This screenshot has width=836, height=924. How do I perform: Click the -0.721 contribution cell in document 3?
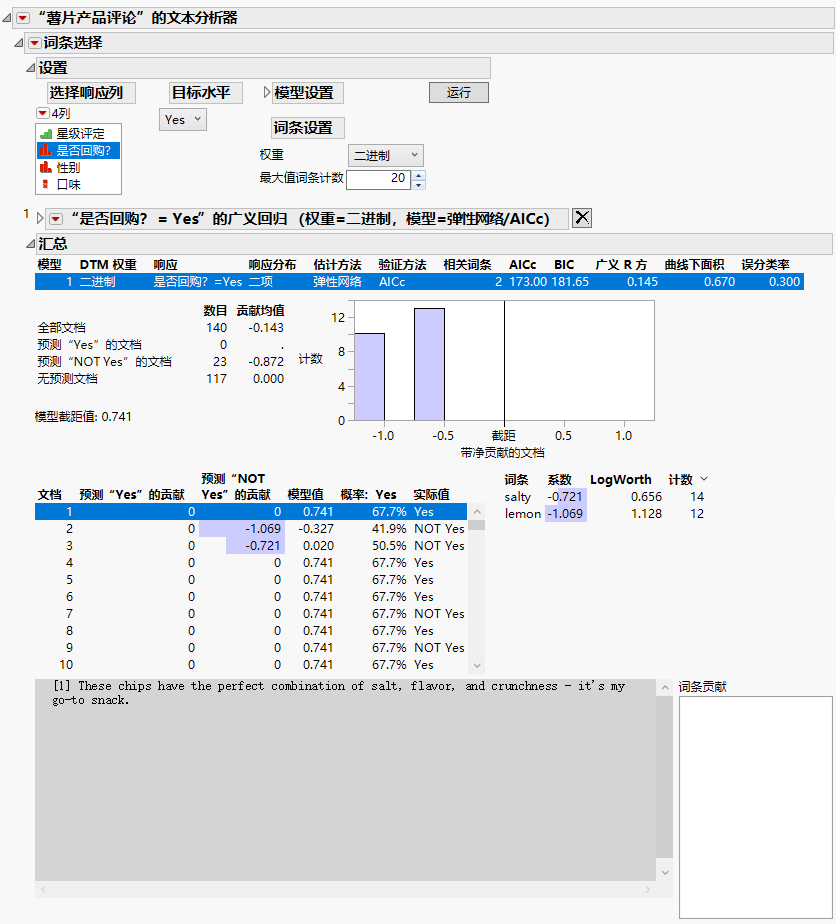coord(256,546)
